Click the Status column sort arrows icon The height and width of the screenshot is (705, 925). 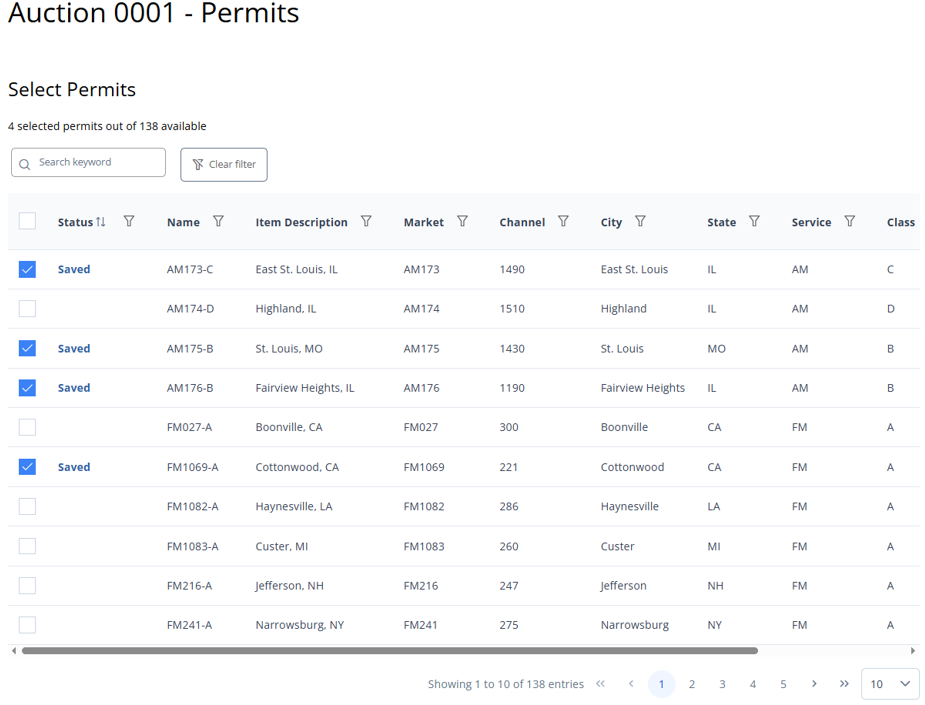click(x=101, y=222)
